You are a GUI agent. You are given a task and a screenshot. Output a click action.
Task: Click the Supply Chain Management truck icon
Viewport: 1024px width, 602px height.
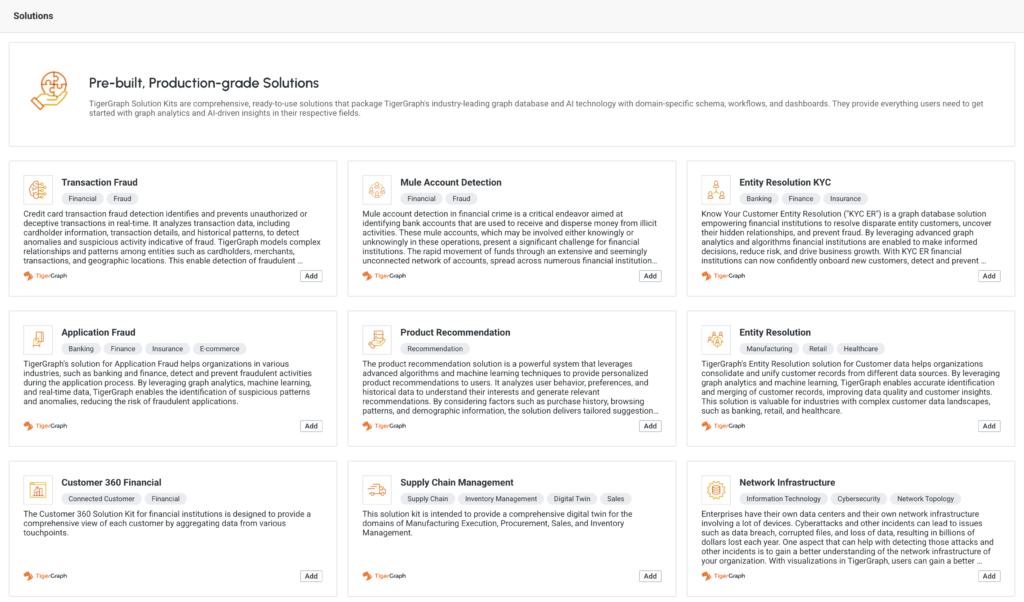pos(377,490)
